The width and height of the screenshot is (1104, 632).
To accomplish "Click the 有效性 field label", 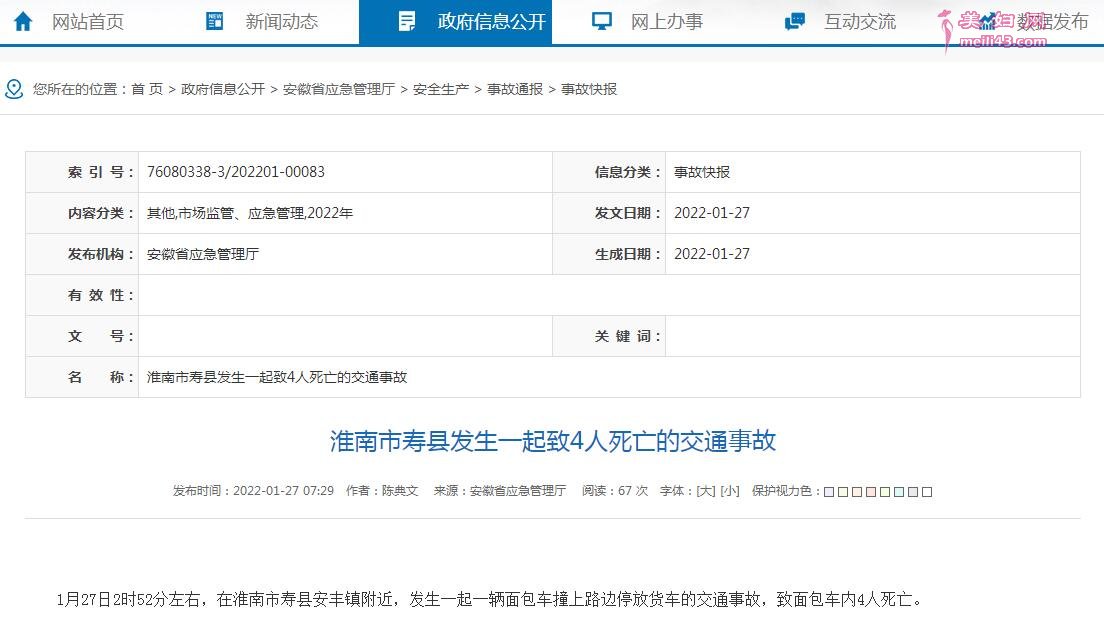I will (100, 295).
